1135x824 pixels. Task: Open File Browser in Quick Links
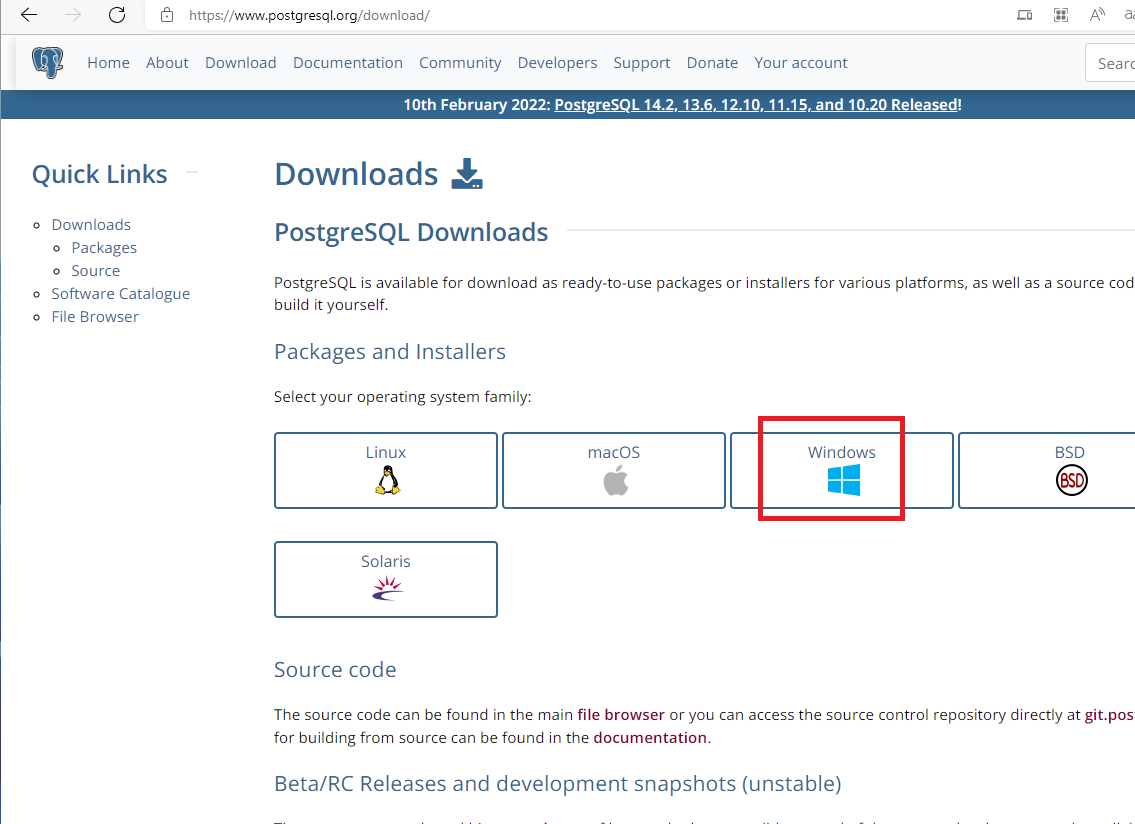(x=95, y=316)
